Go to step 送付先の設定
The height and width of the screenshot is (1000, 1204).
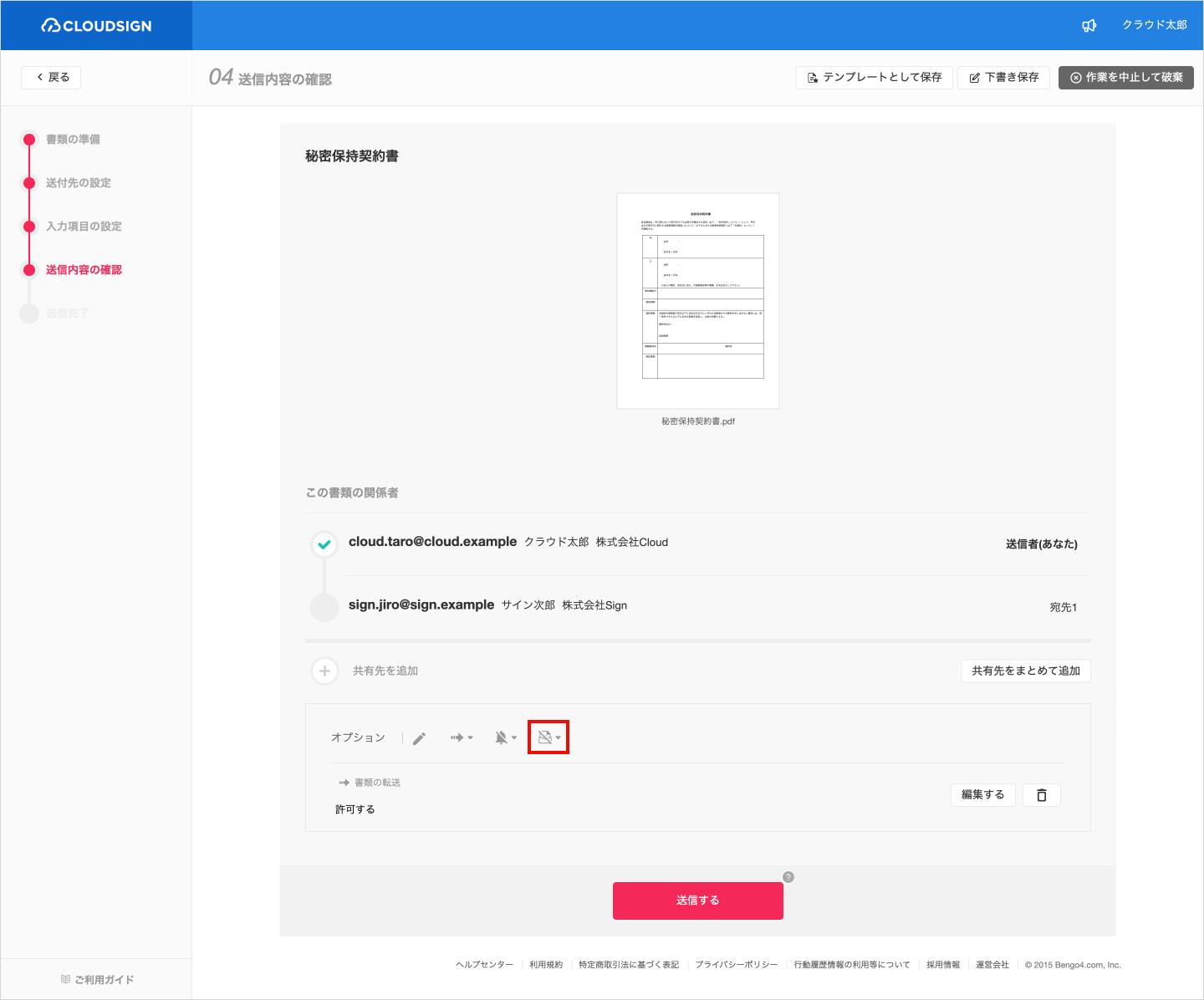(78, 183)
